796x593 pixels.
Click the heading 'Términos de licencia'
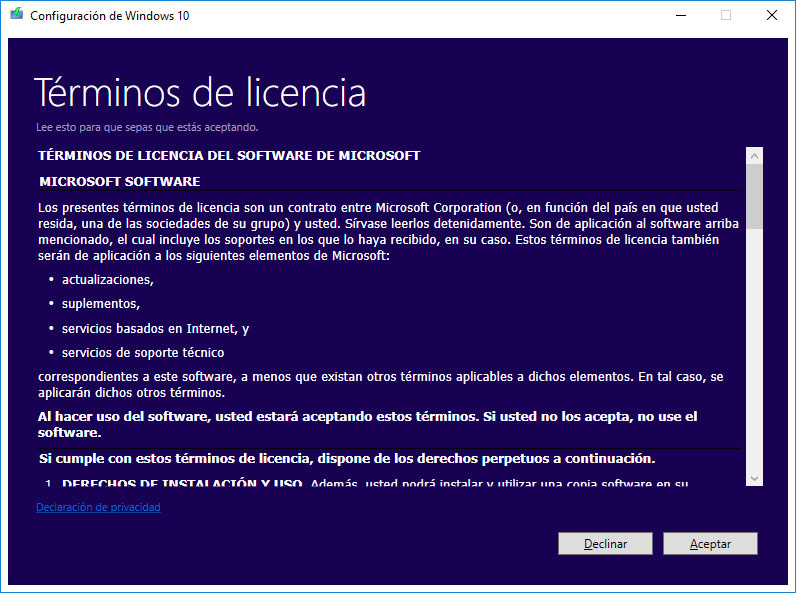click(x=200, y=92)
